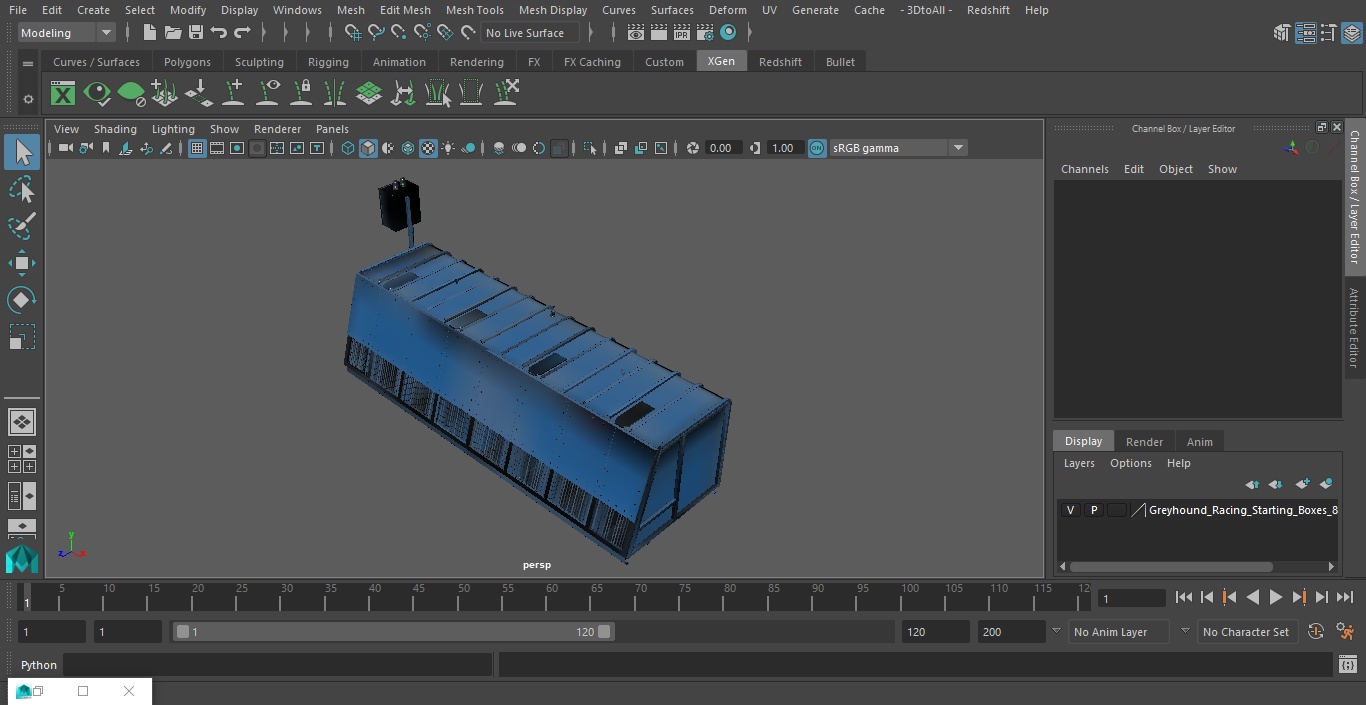1366x705 pixels.
Task: Start IPR render icon
Action: tap(682, 33)
